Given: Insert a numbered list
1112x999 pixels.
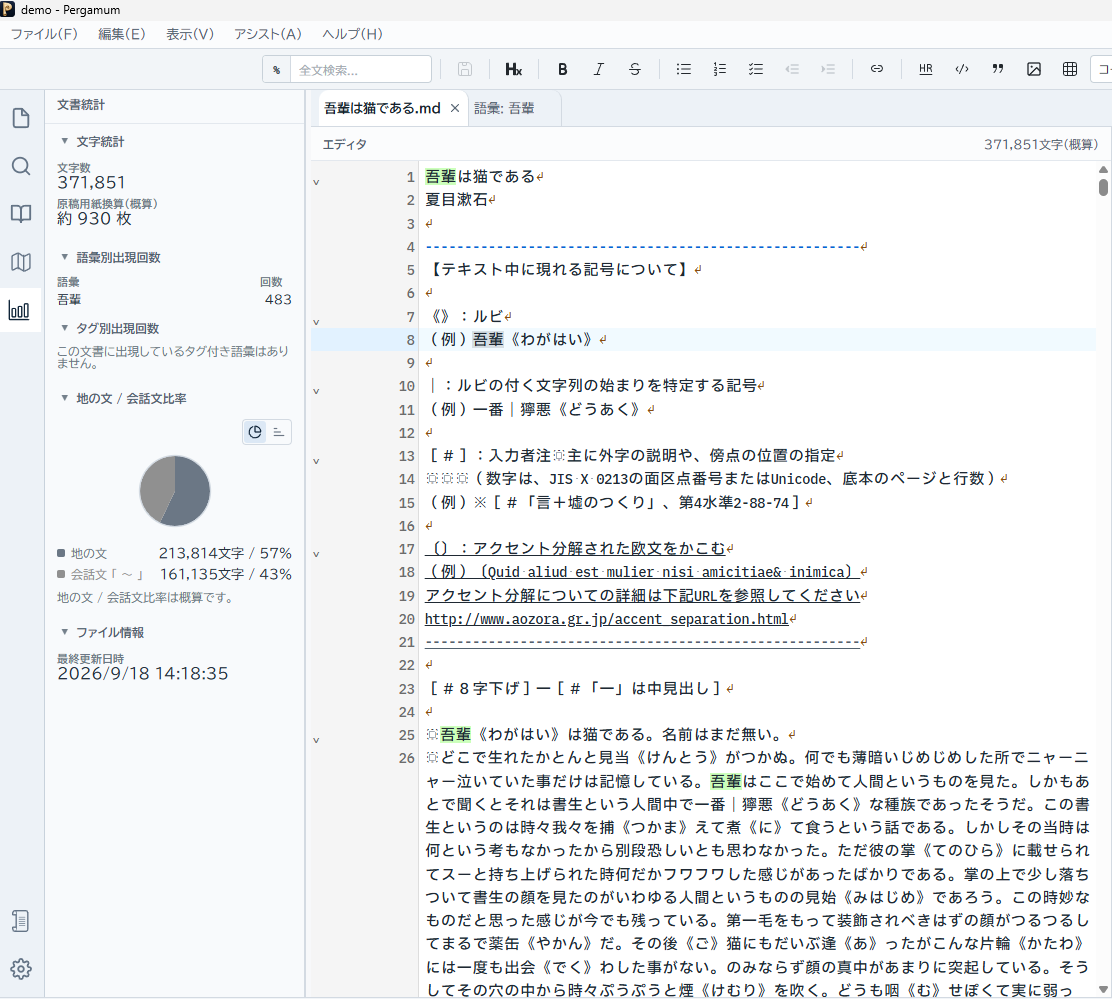Looking at the screenshot, I should (720, 69).
